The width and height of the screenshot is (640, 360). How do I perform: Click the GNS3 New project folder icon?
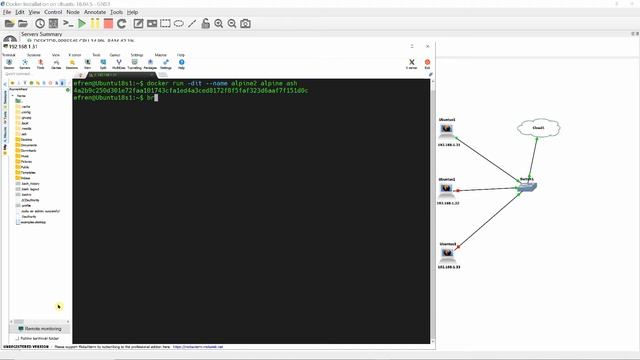click(9, 24)
